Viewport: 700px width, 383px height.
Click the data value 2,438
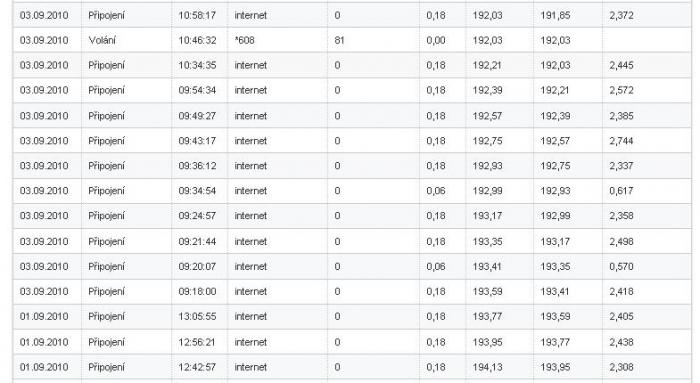[621, 342]
